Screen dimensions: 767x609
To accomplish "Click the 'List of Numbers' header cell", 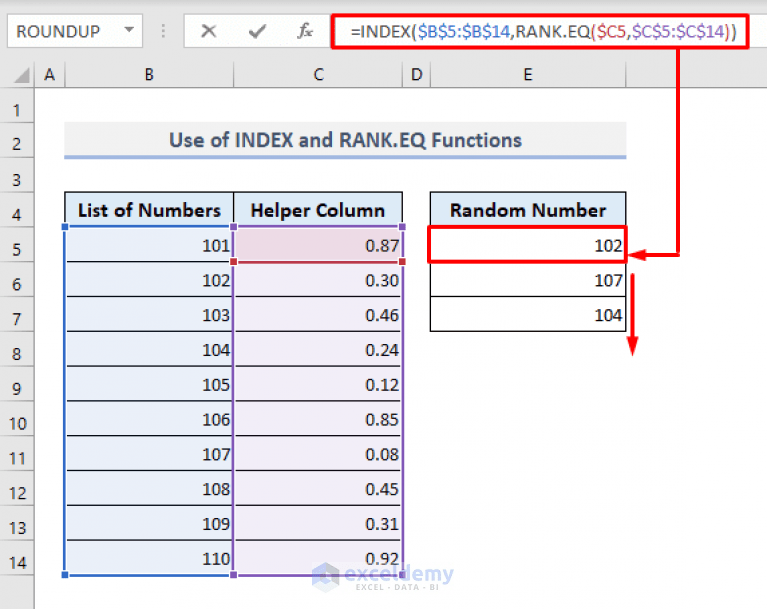I will (x=149, y=210).
